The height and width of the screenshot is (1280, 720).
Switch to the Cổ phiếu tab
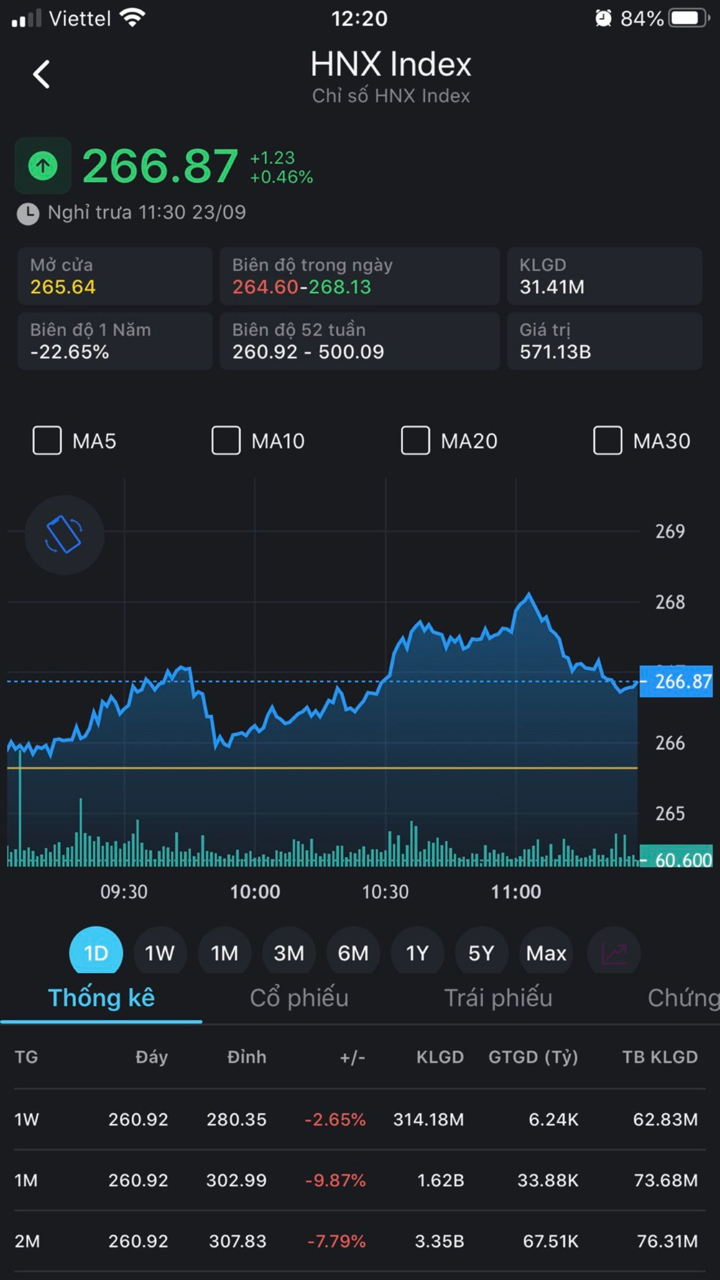coord(299,997)
